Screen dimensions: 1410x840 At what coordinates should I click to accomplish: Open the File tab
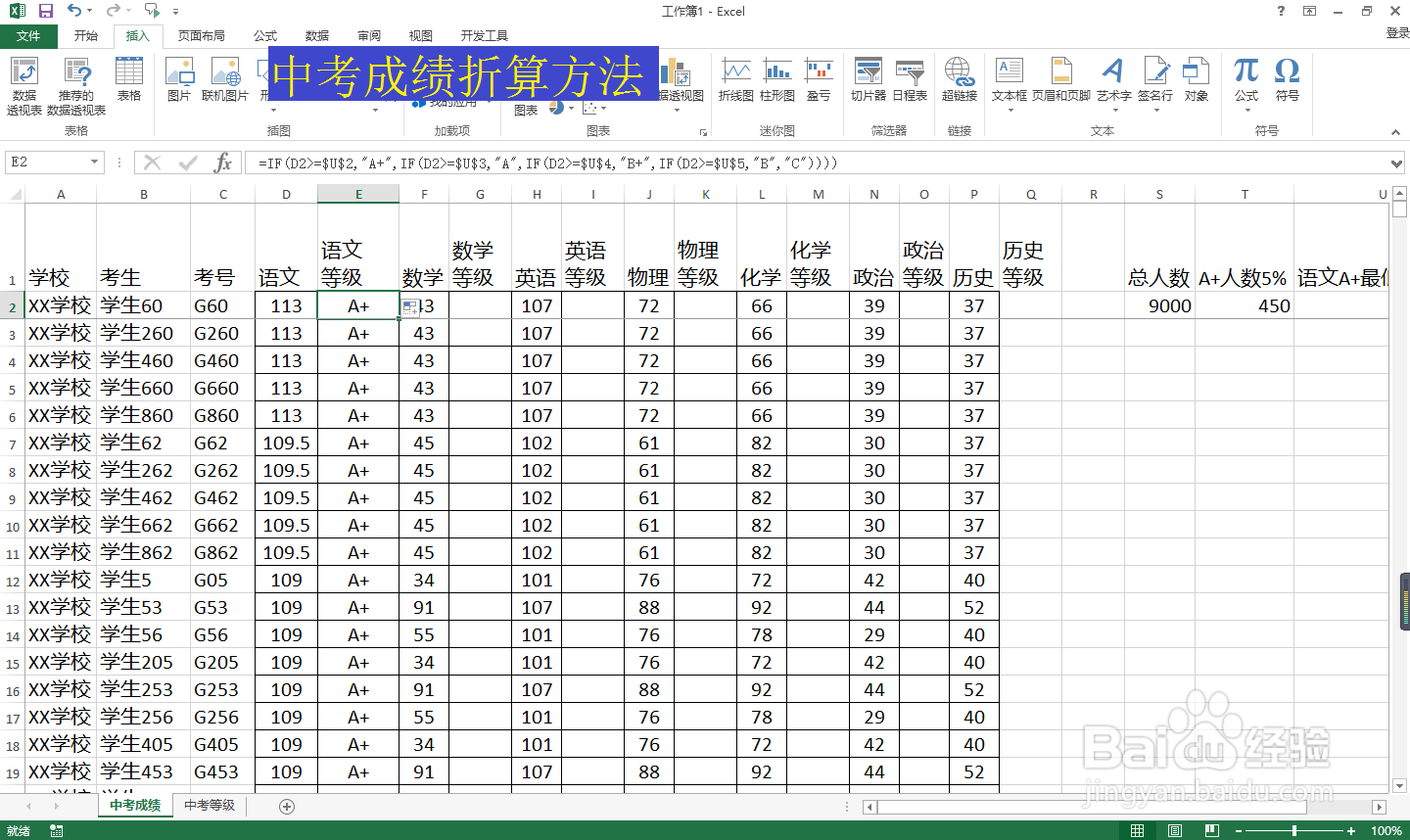28,36
